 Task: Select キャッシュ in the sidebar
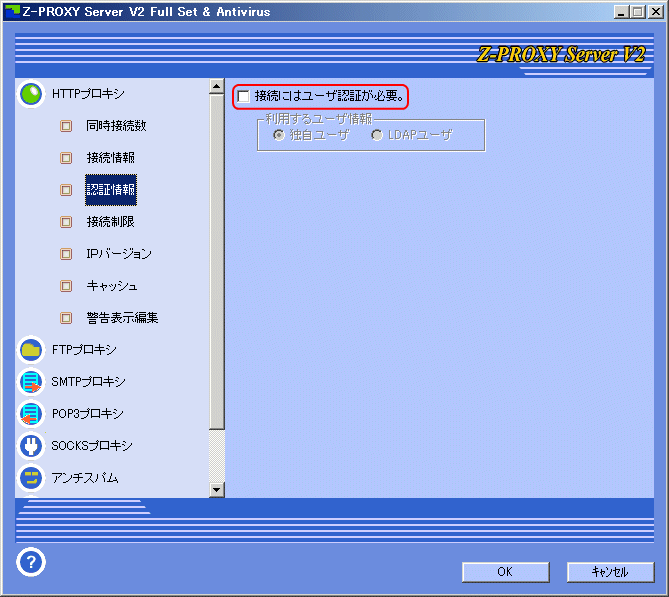coord(112,286)
